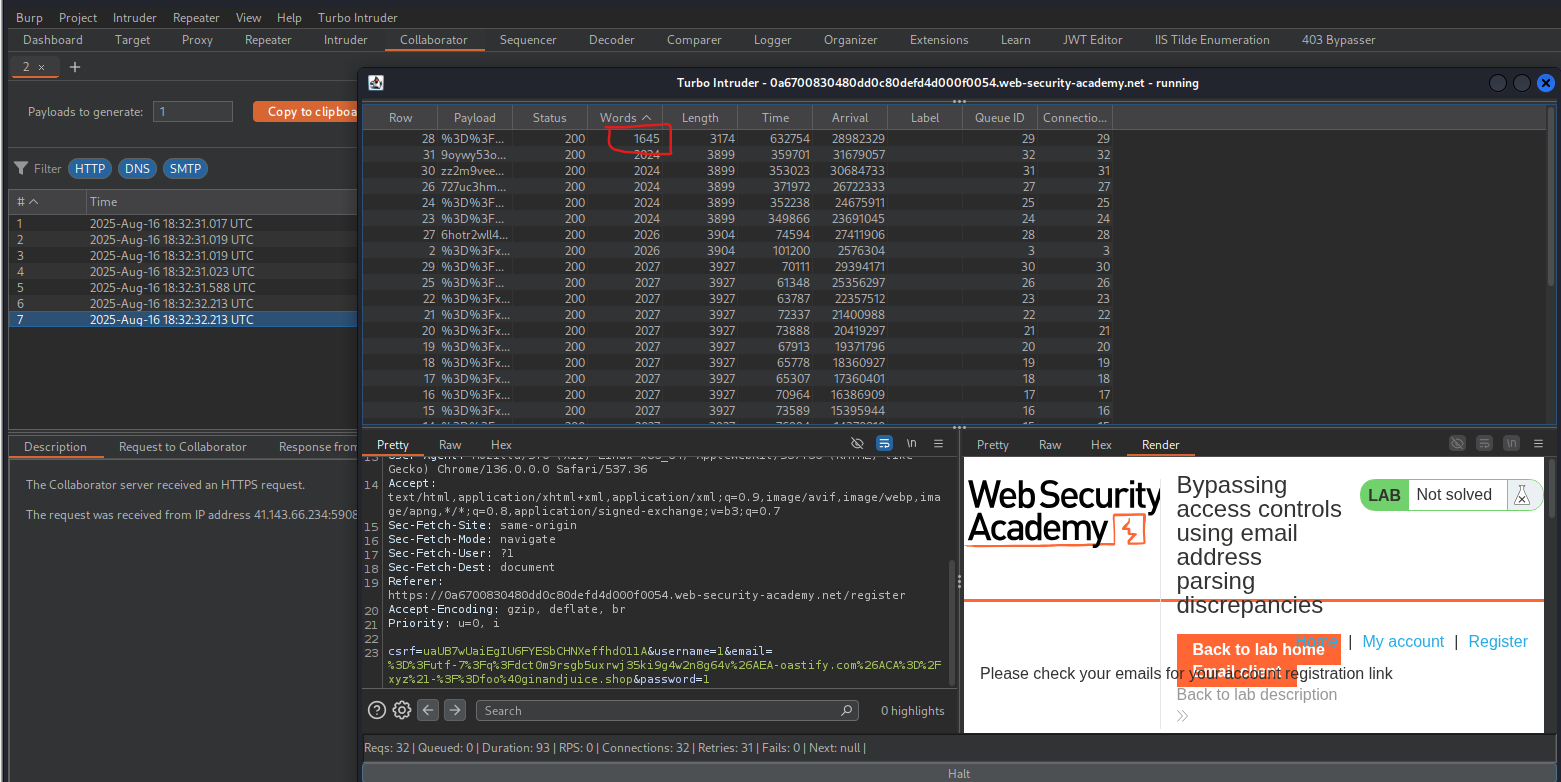Select results row with payload 727uc3hm...
Viewport: 1561px width, 782px height.
click(737, 187)
